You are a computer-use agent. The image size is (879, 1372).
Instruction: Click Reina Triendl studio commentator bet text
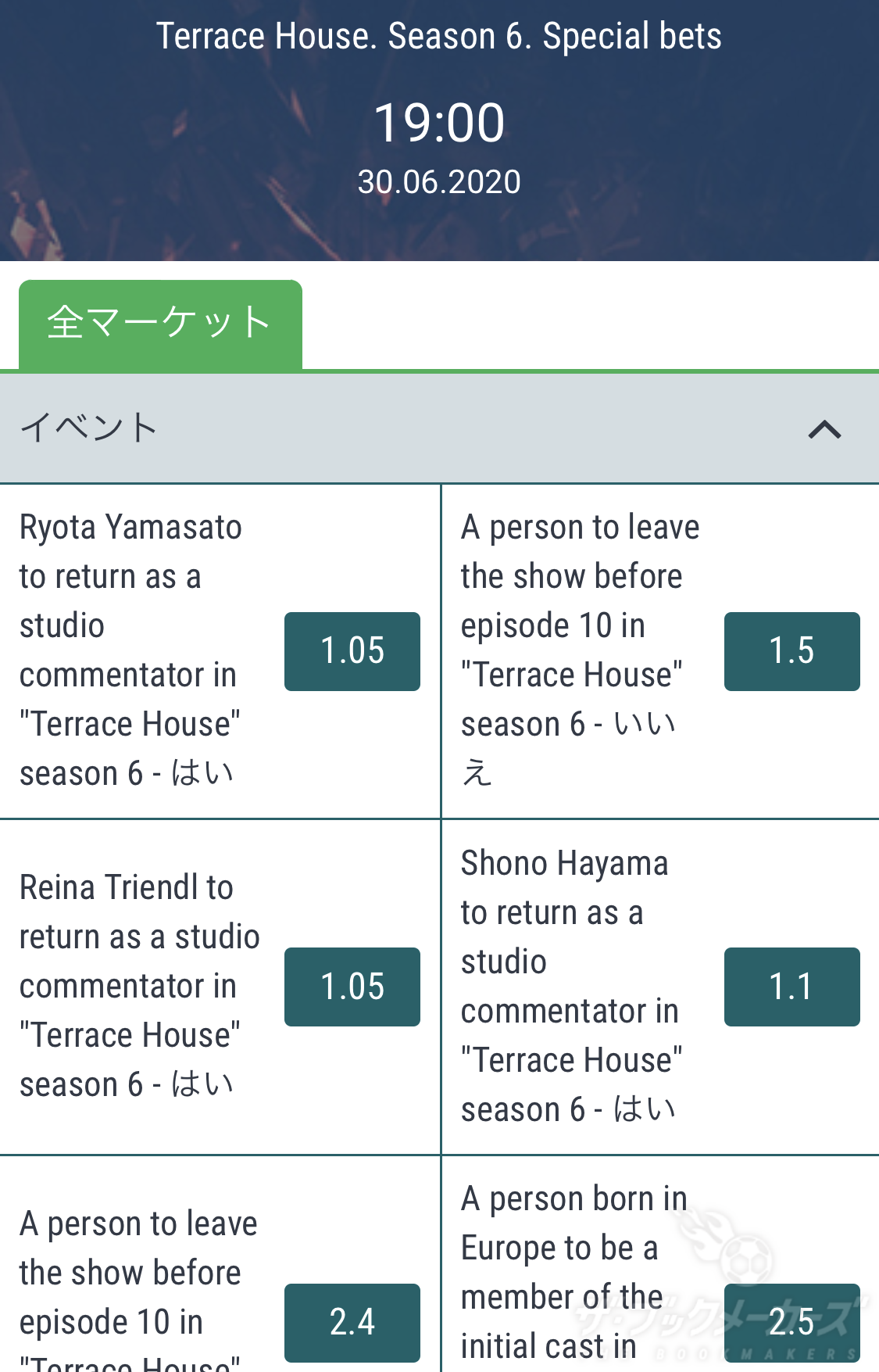[139, 986]
